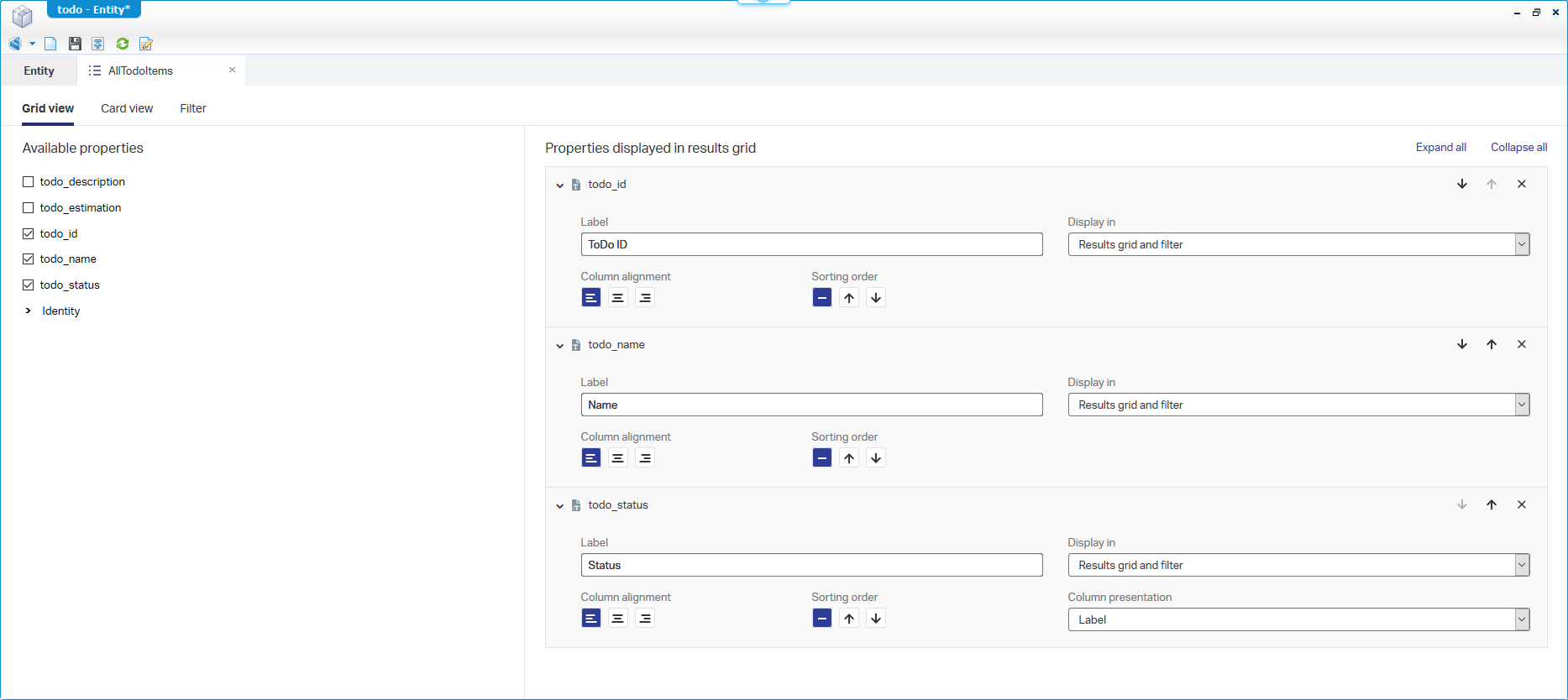Screen dimensions: 1568x700
Task: Center-align the todo_id column
Action: pos(617,298)
